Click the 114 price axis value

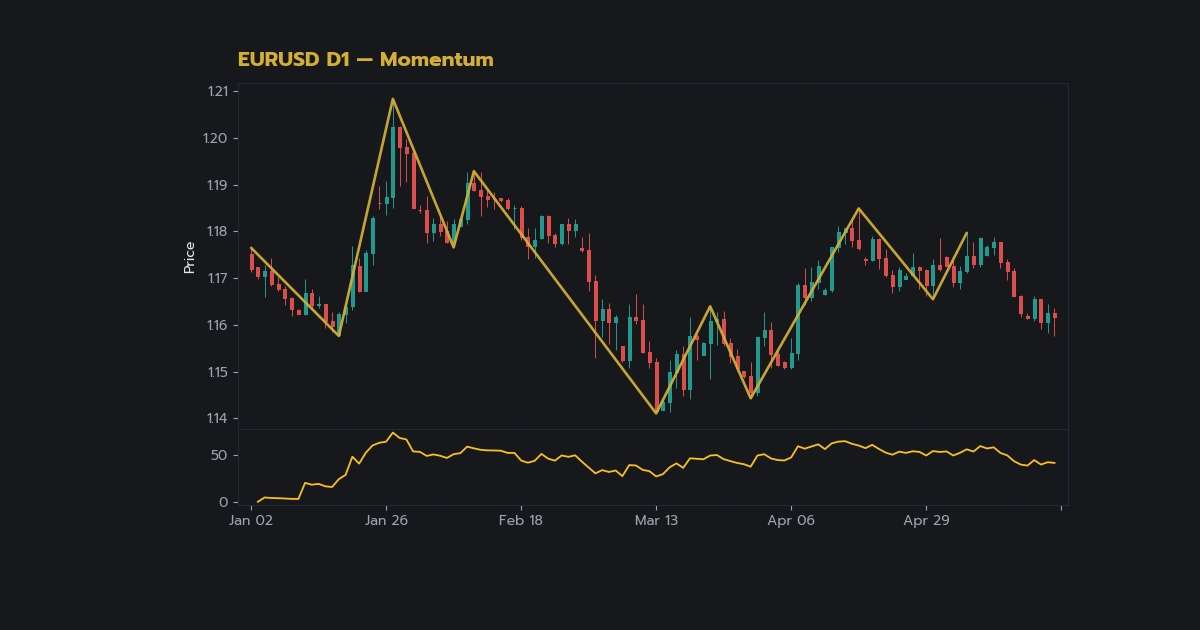click(218, 418)
